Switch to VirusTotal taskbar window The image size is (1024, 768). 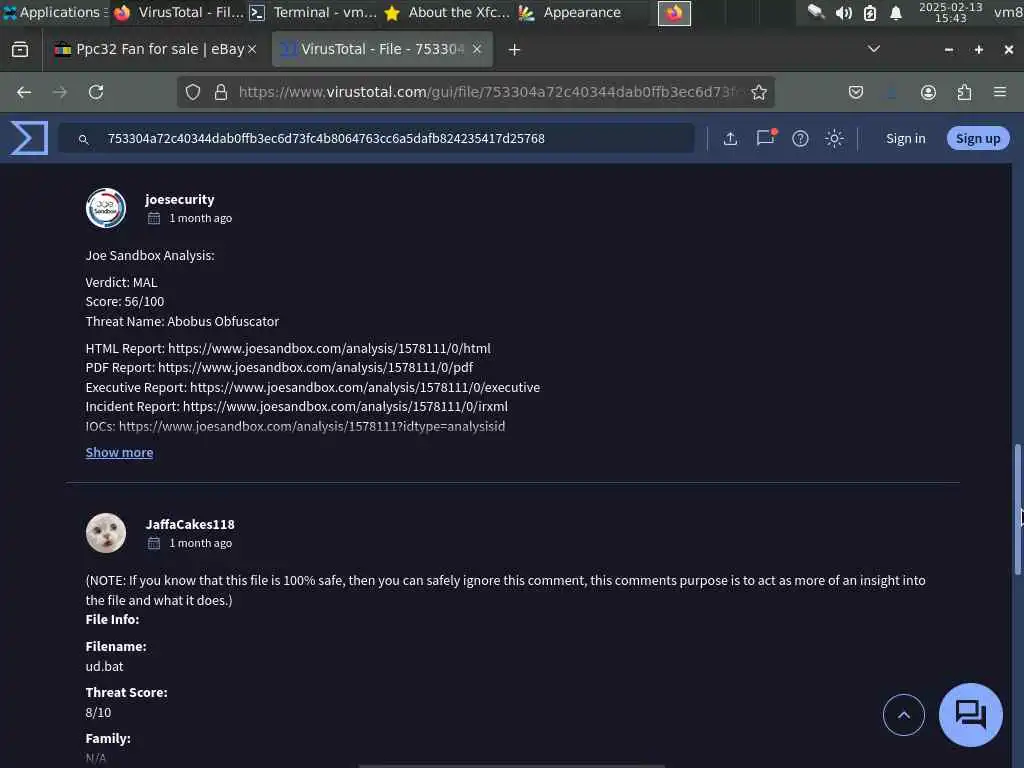point(178,12)
